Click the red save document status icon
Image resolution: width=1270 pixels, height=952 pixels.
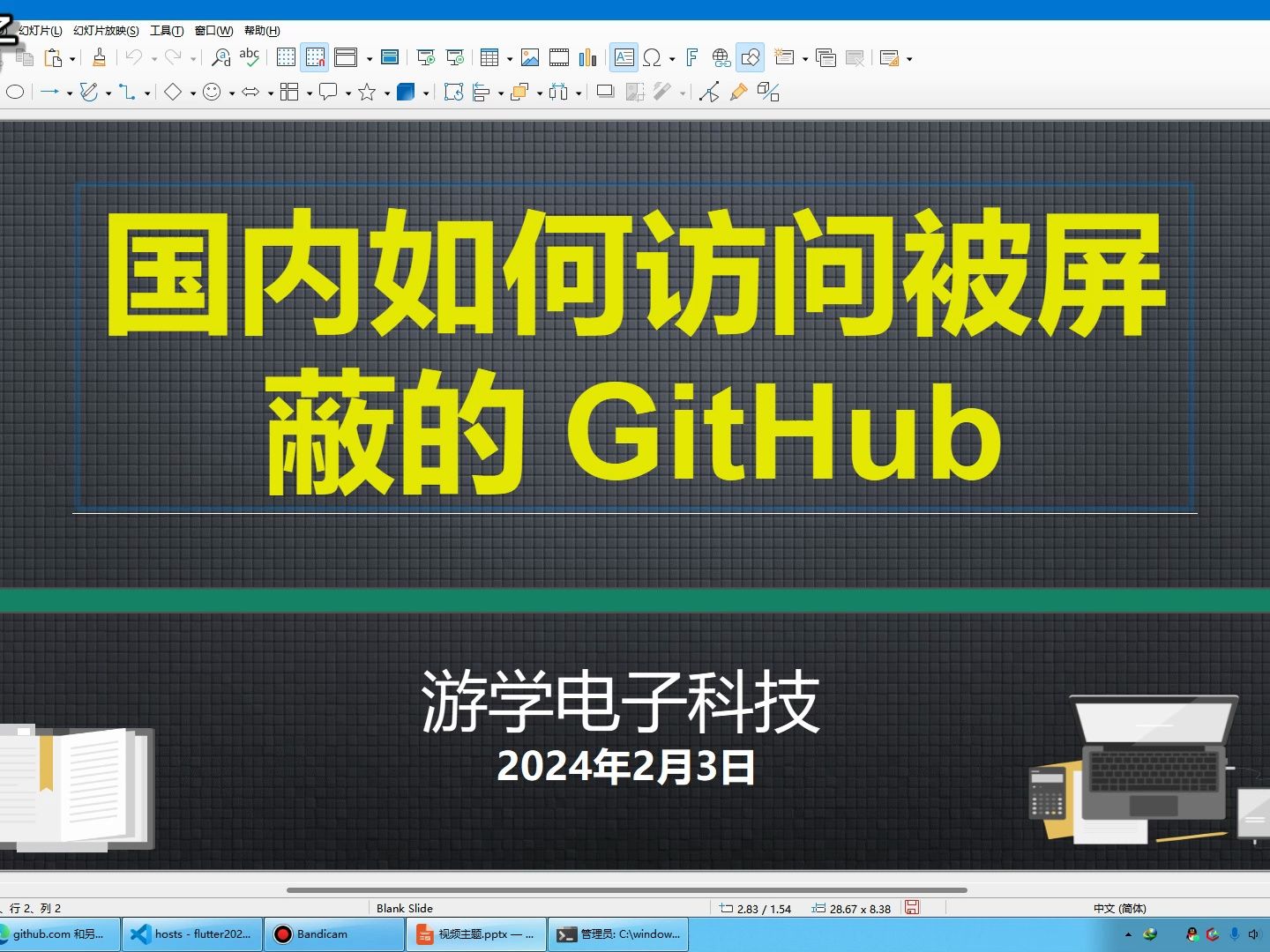913,907
